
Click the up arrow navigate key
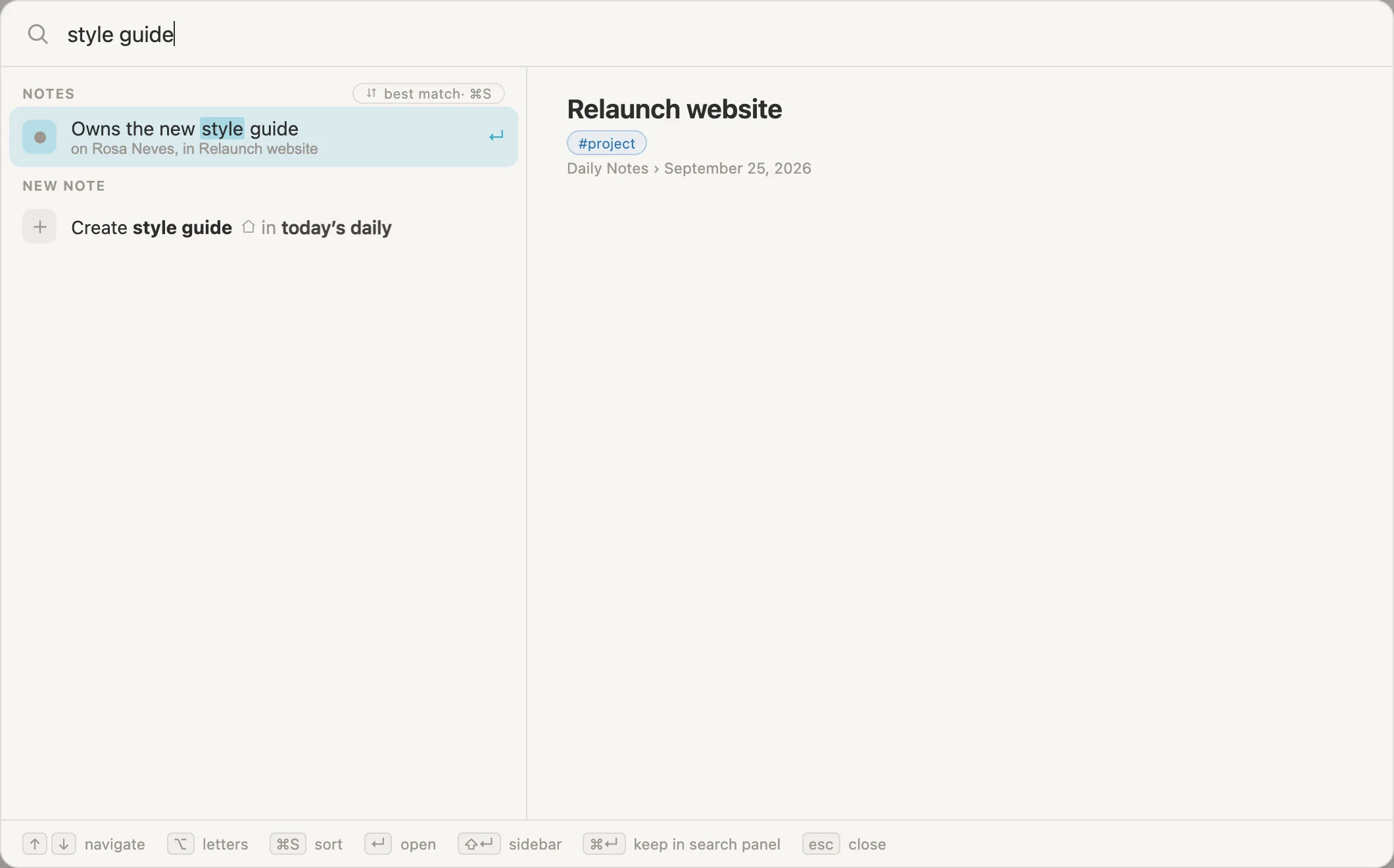(x=35, y=844)
